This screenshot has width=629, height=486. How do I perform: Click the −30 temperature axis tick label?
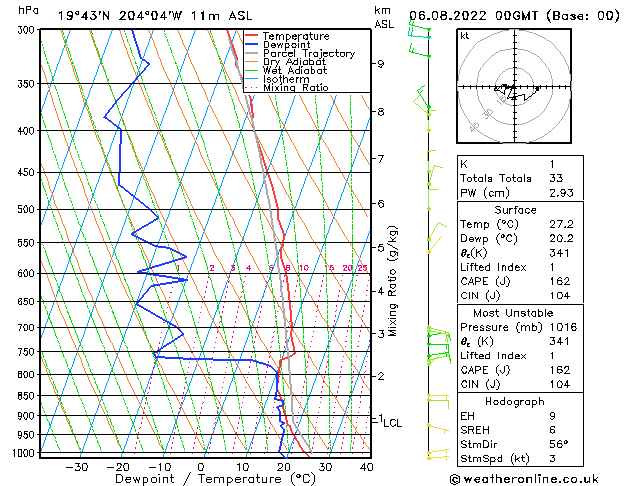[77, 467]
